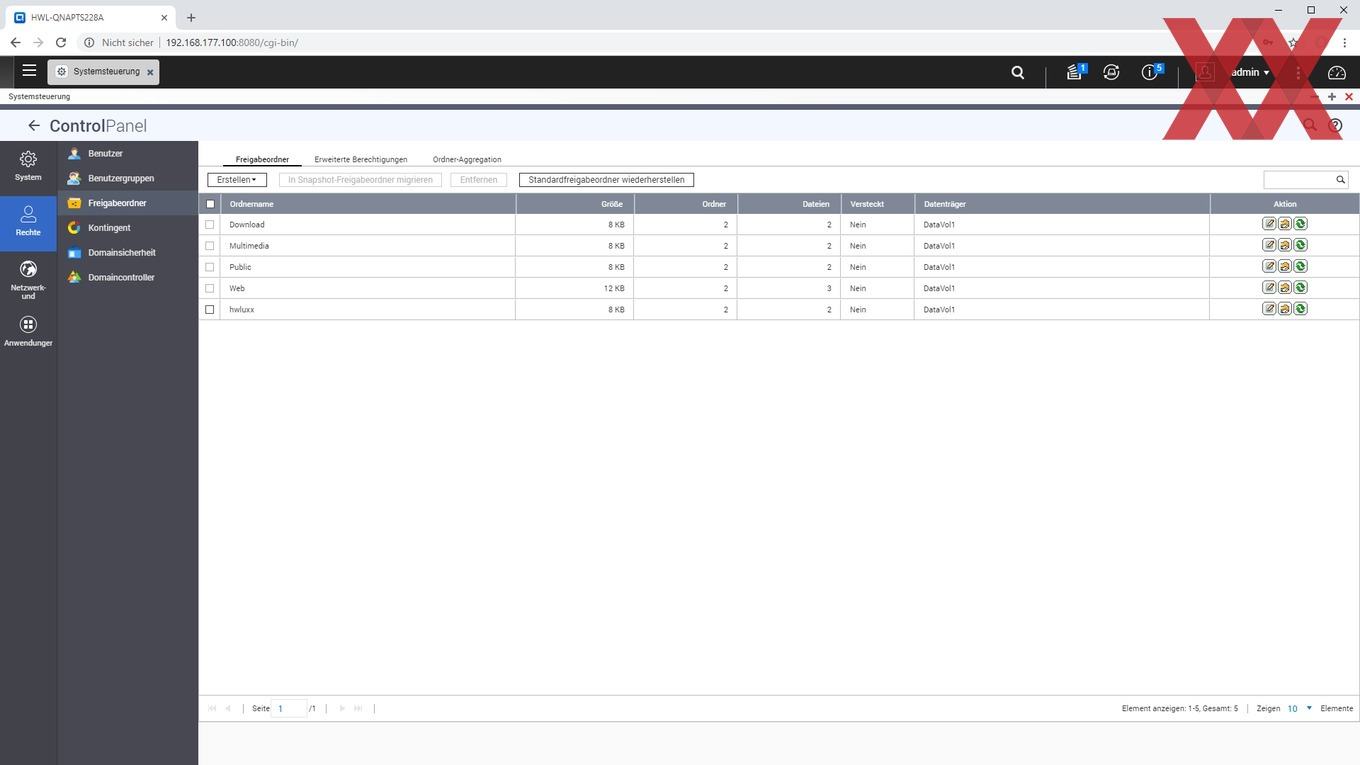Image resolution: width=1360 pixels, height=765 pixels.
Task: Open the ControlPanel help question mark
Action: click(x=1335, y=126)
